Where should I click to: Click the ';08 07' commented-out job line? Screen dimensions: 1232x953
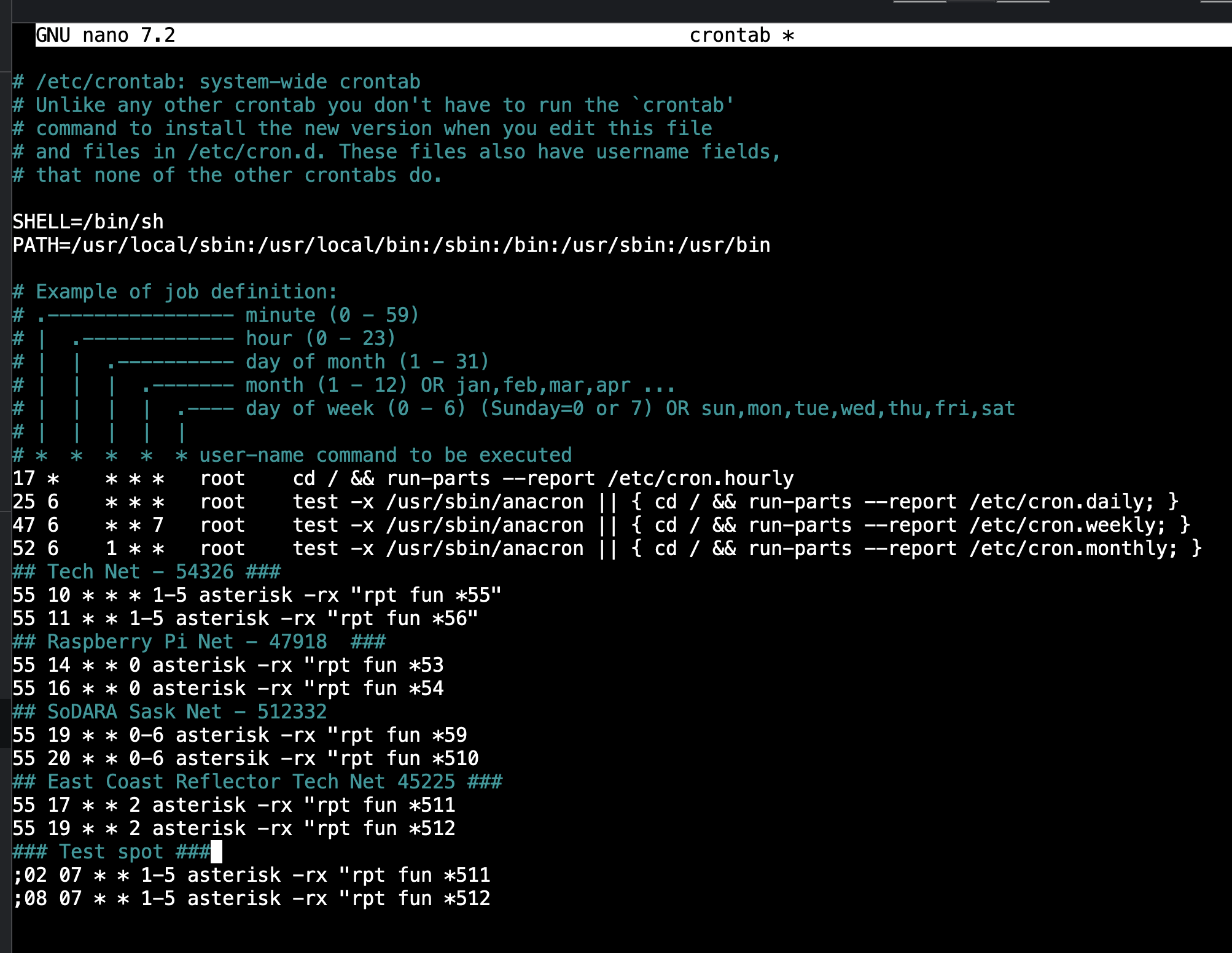click(252, 898)
